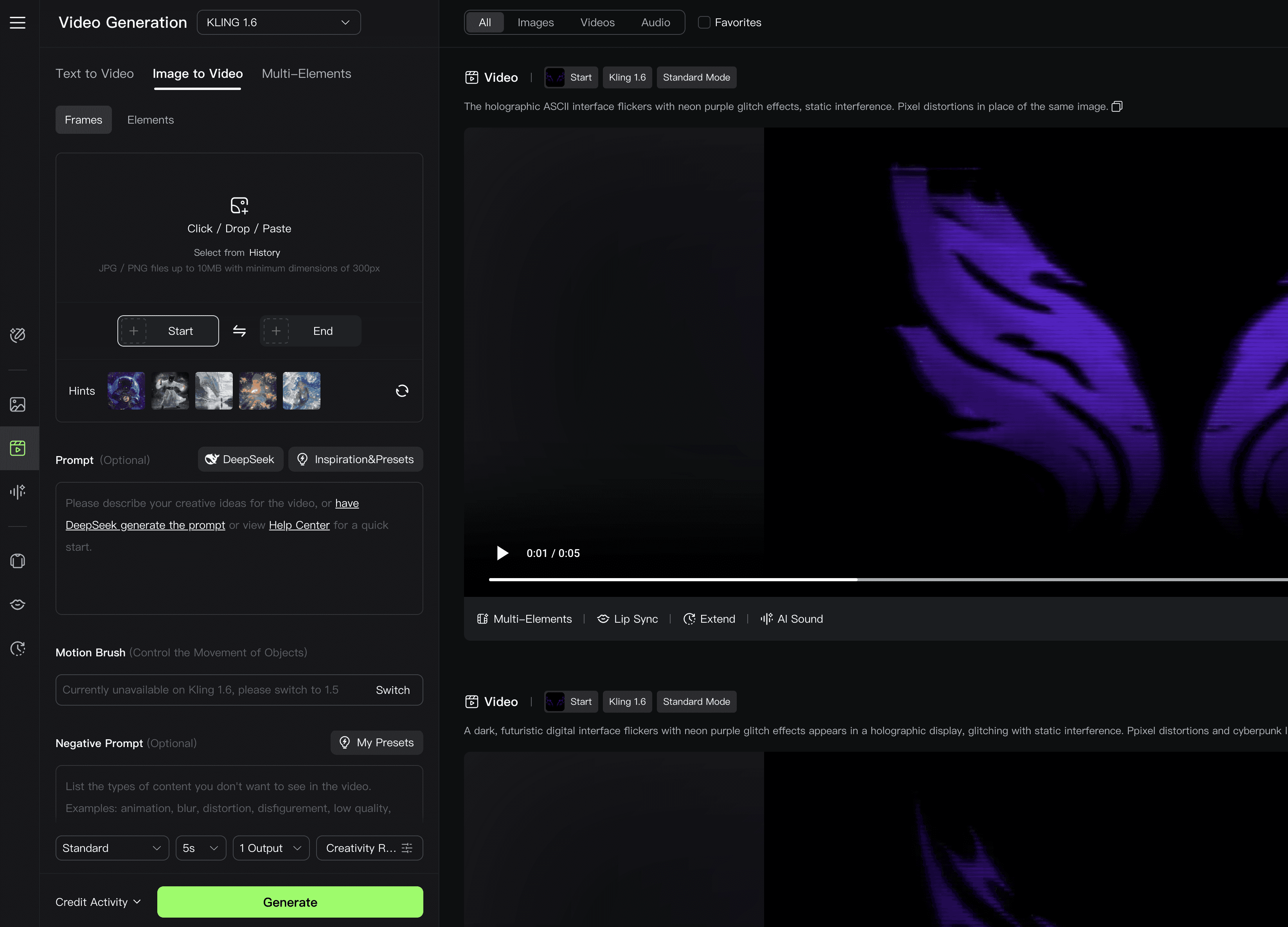Click Switch to use Kling 1.5
The width and height of the screenshot is (1288, 927).
pos(392,690)
